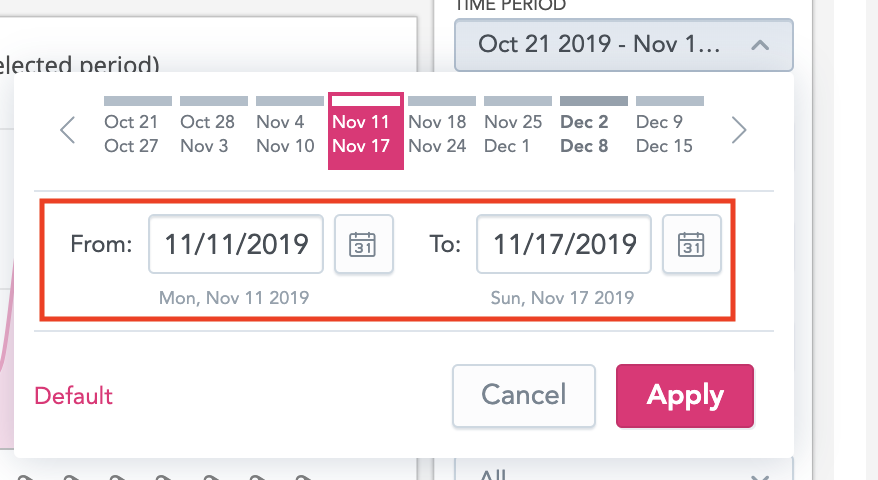The height and width of the screenshot is (480, 878).
Task: Click the Default link
Action: 73,396
